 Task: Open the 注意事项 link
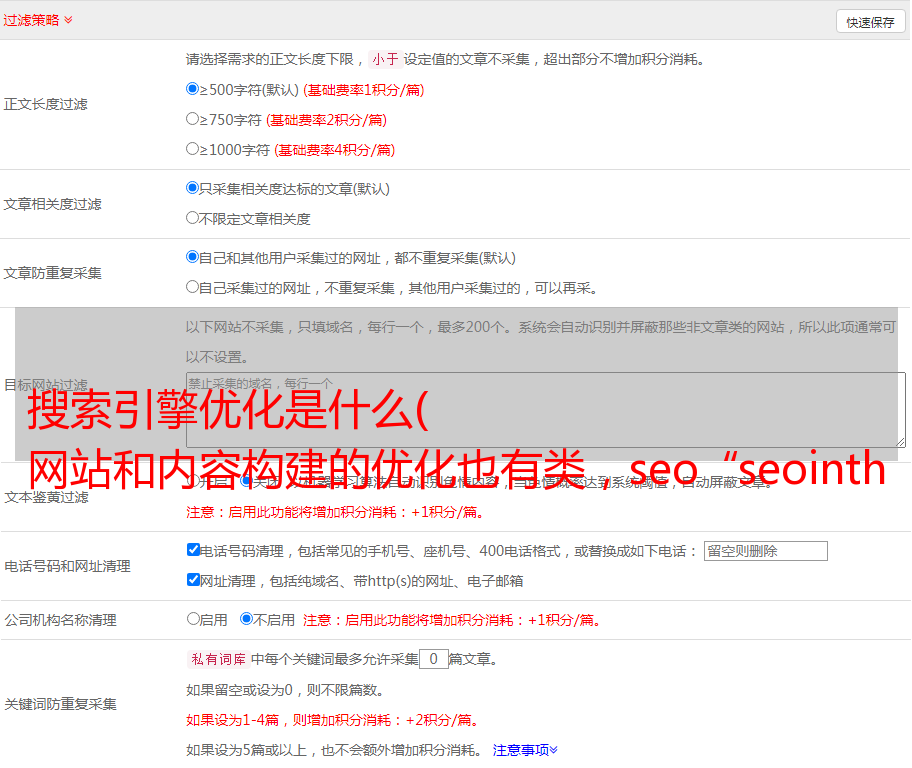pos(525,750)
